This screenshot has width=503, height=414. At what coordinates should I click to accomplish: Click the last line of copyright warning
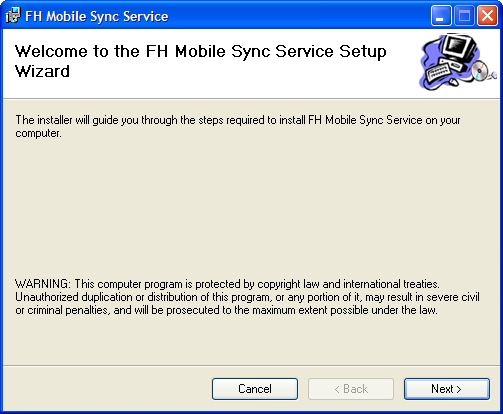tap(226, 310)
